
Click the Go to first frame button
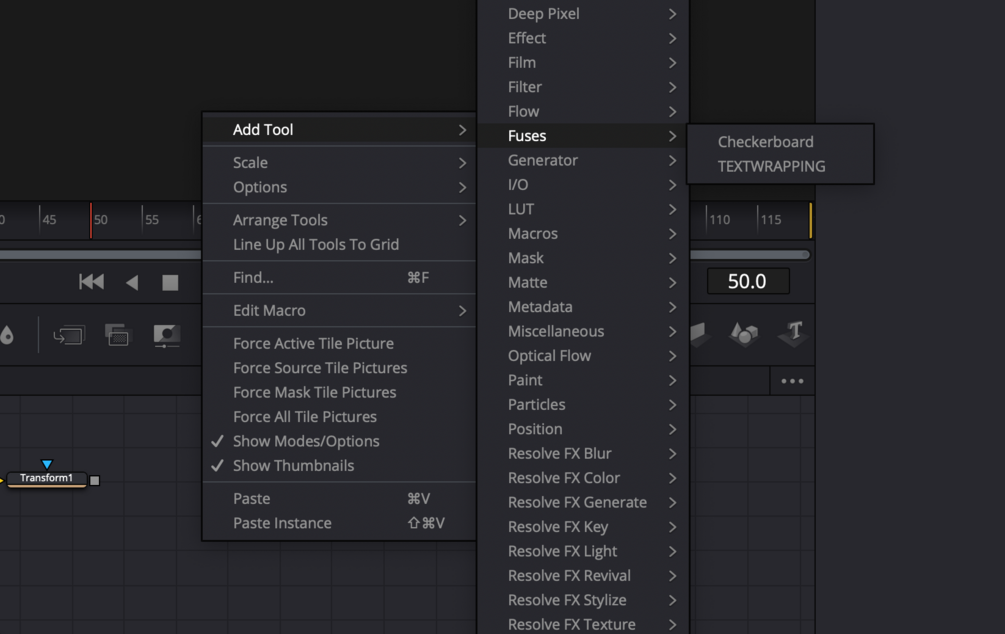coord(91,282)
